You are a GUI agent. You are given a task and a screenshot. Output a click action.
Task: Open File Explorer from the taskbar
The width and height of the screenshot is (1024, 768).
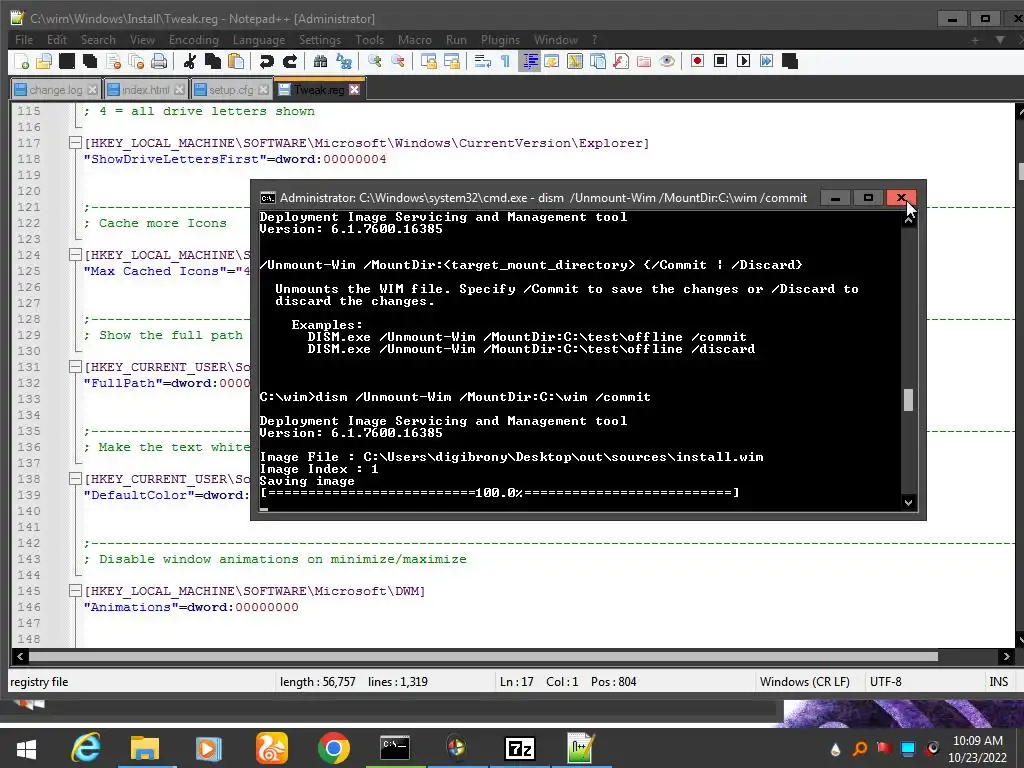[145, 748]
